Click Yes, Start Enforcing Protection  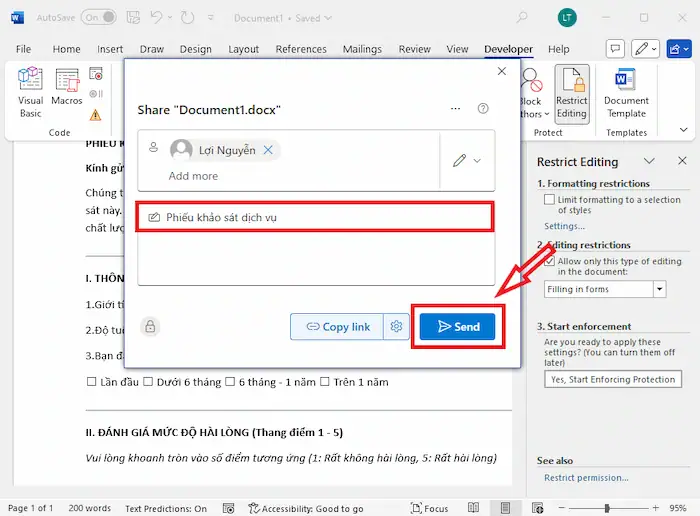[614, 379]
